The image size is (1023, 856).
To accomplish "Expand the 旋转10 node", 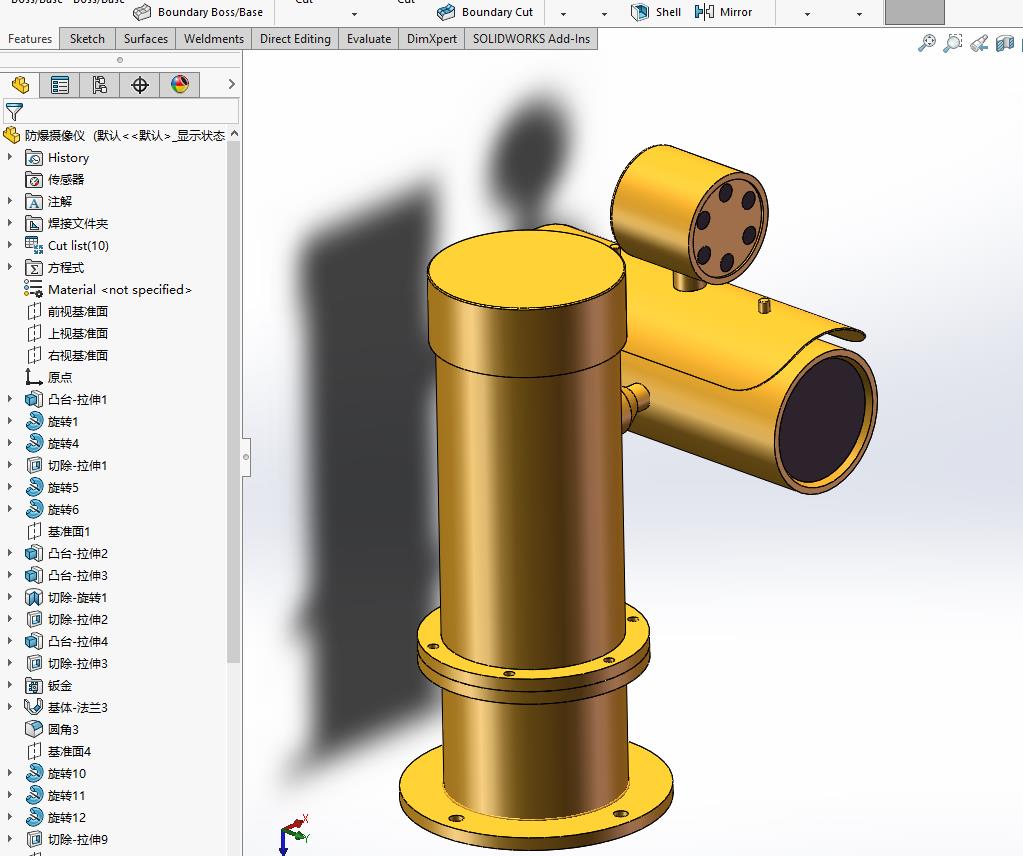I will coord(10,772).
